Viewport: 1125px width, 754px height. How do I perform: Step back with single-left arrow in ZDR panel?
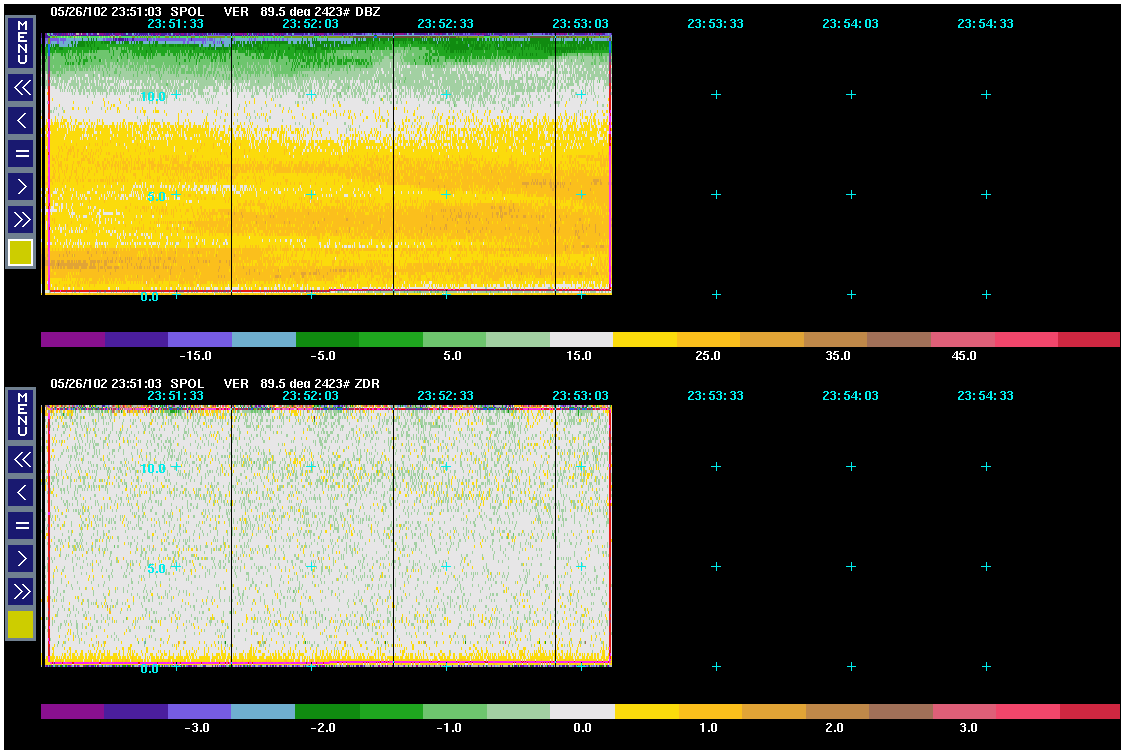pyautogui.click(x=21, y=493)
